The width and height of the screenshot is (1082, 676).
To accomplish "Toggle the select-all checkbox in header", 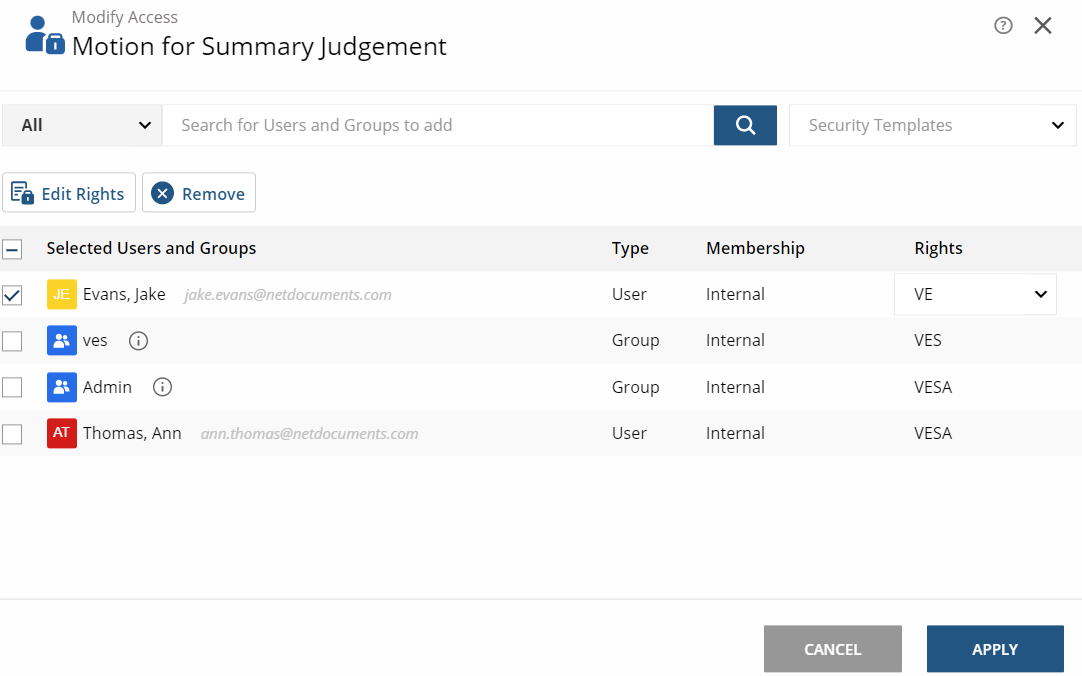I will pos(13,248).
